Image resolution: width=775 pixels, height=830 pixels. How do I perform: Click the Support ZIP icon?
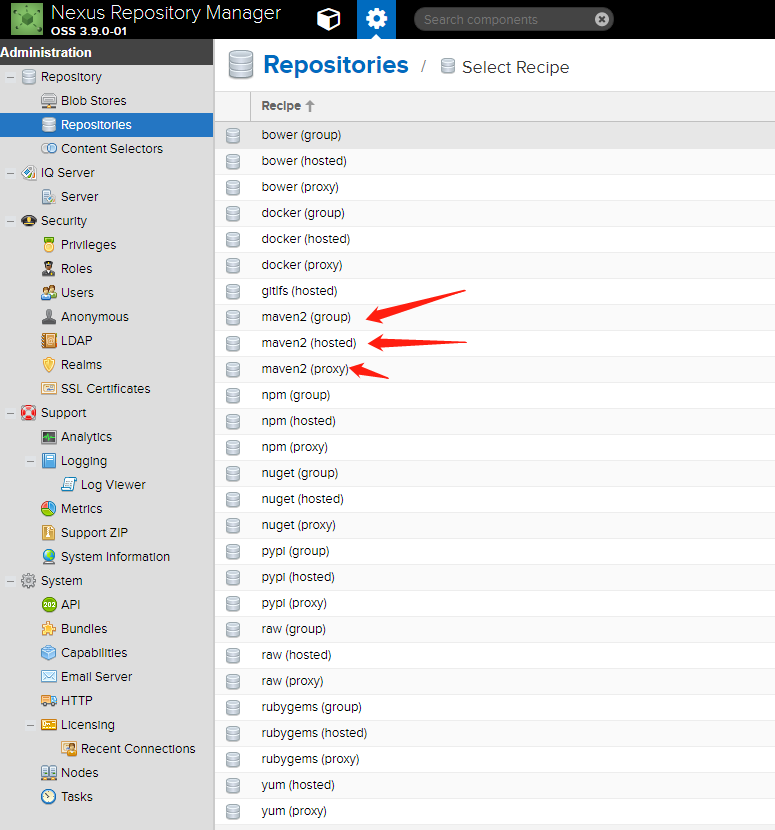(49, 533)
